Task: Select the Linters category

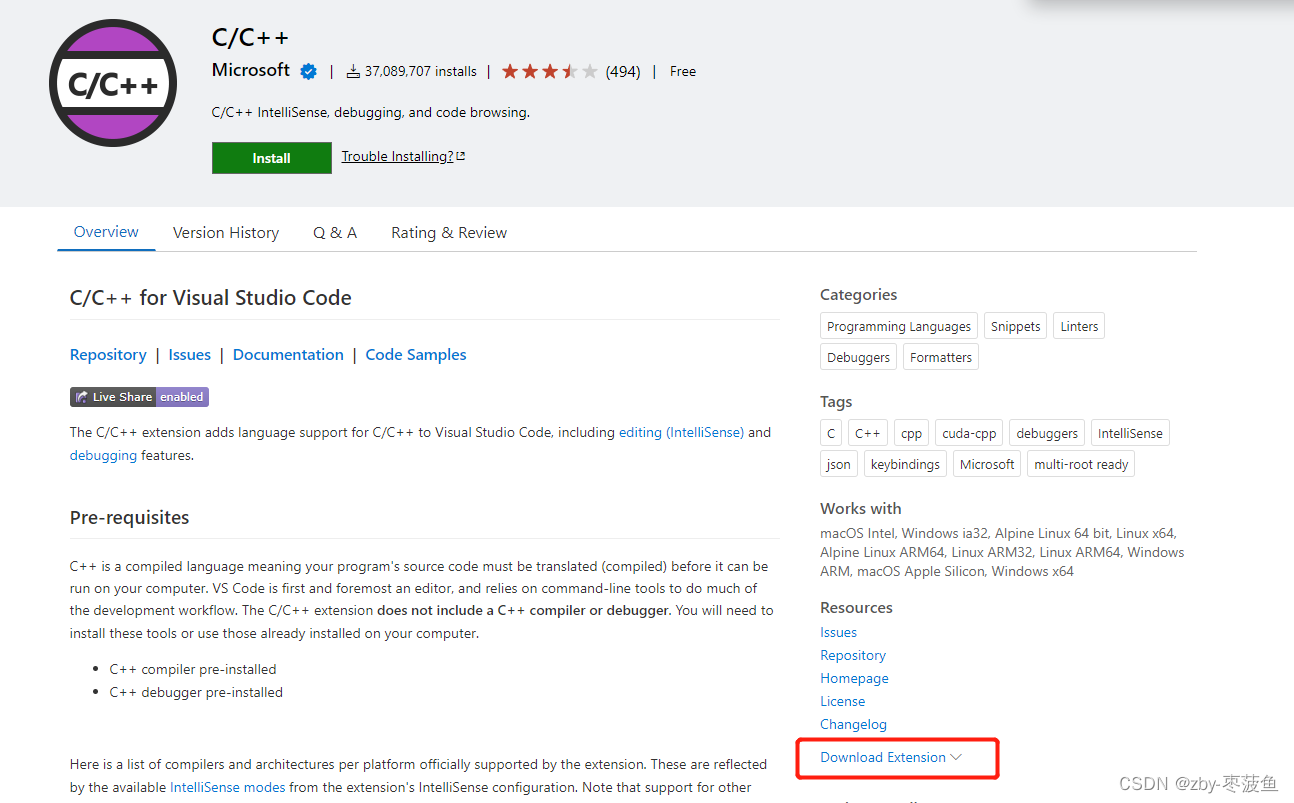Action: 1079,326
